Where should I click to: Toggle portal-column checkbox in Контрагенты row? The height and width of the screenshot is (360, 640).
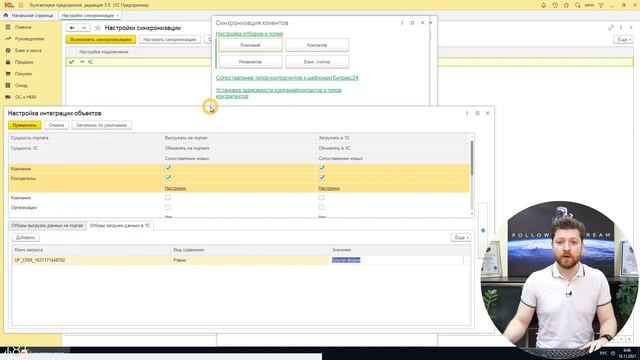[168, 178]
